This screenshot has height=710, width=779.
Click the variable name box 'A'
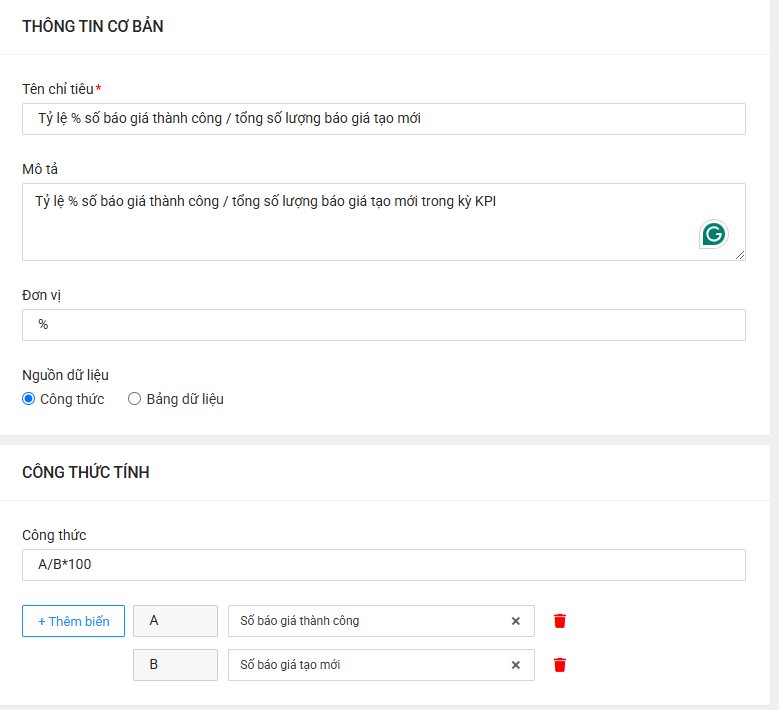175,621
